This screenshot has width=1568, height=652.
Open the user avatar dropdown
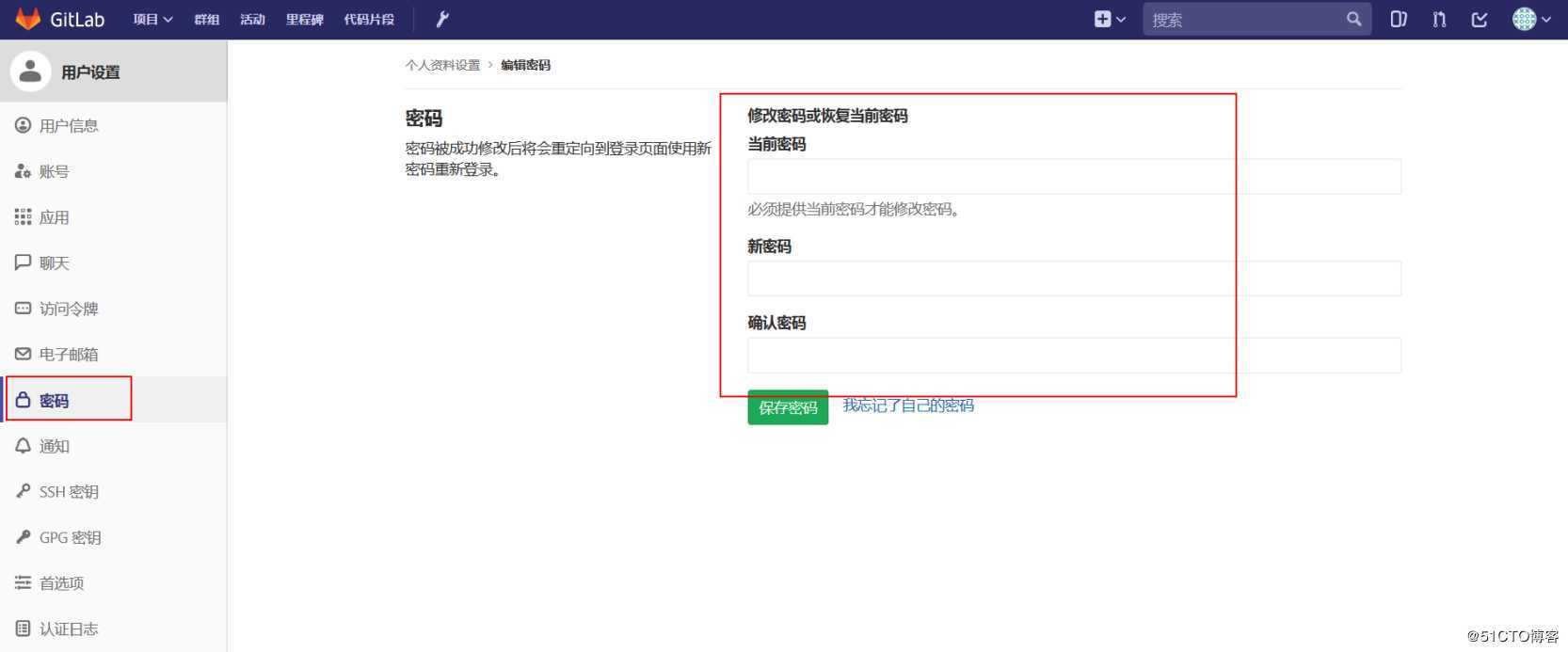click(x=1531, y=19)
